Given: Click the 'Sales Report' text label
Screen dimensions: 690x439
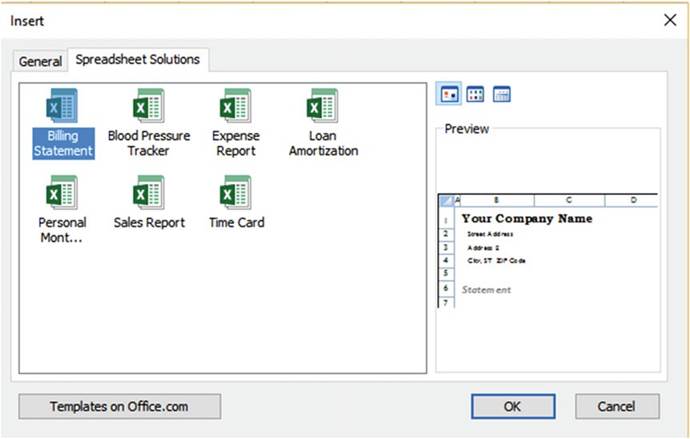Looking at the screenshot, I should pyautogui.click(x=148, y=223).
